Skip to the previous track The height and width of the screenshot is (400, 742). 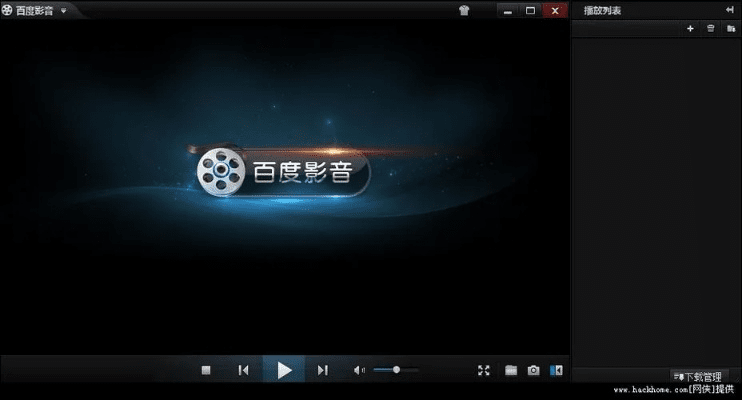[x=243, y=370]
